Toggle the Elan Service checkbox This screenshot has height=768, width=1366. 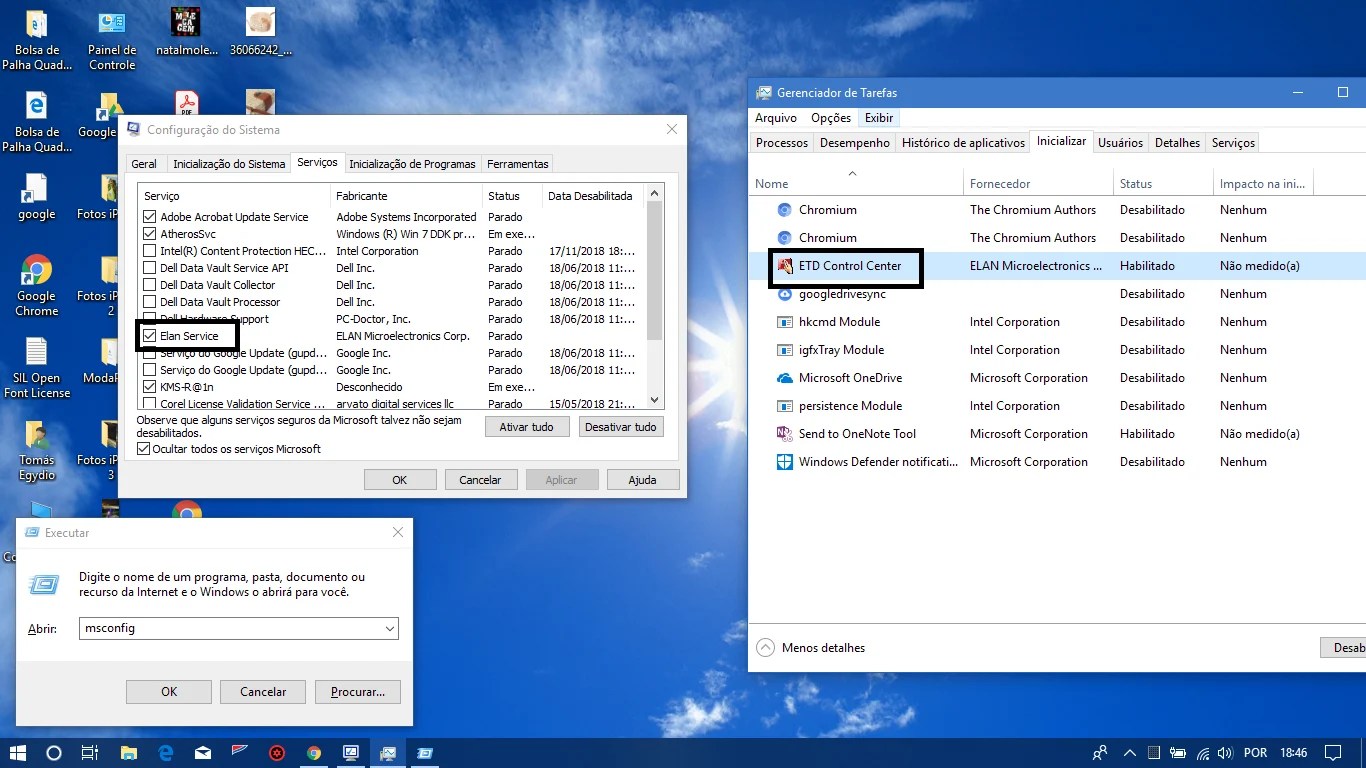pyautogui.click(x=150, y=336)
